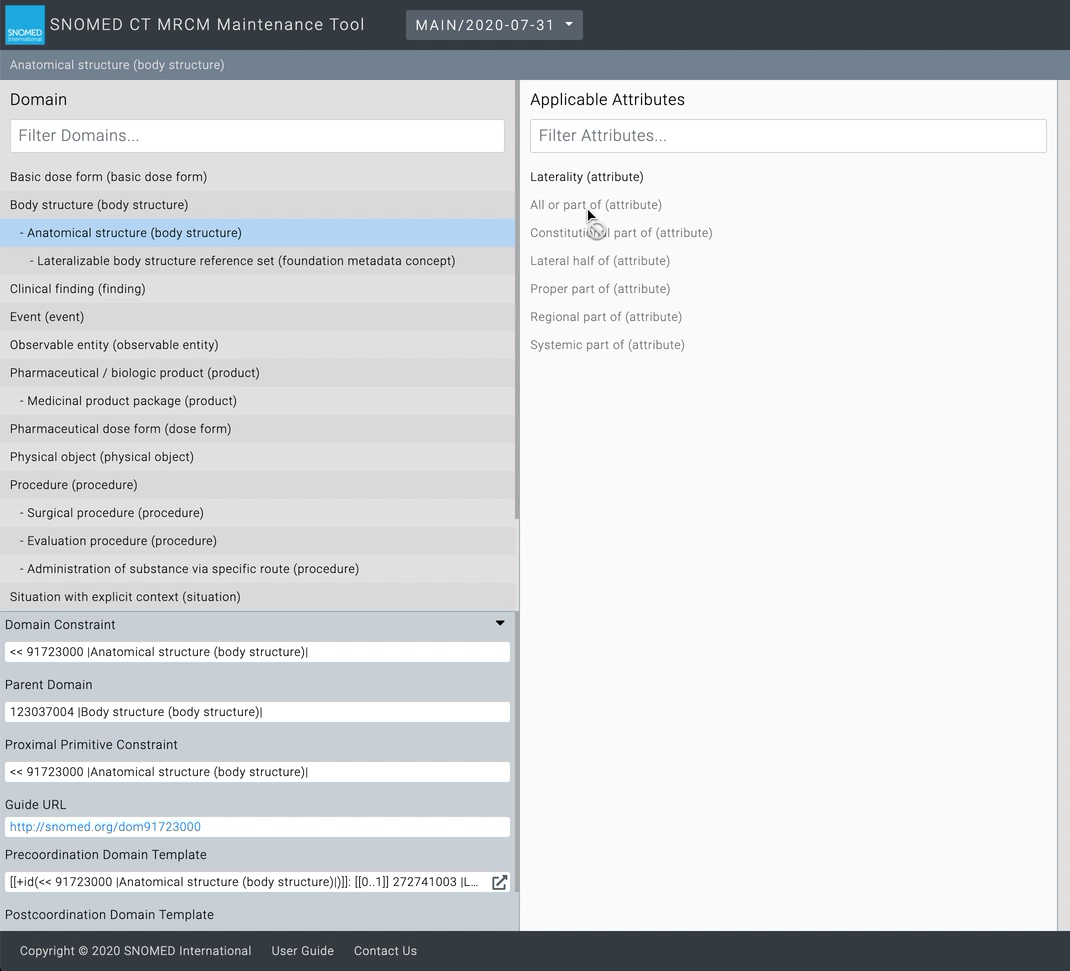Select Medicinal product package domain
This screenshot has height=971, width=1070.
[x=257, y=401]
